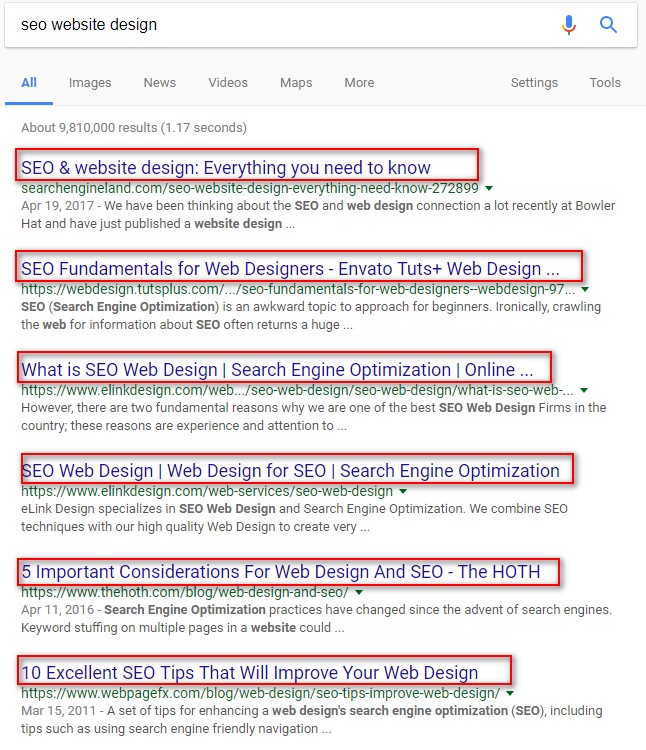Image resolution: width=646 pixels, height=750 pixels.
Task: Expand dropdown arrow beside webdesign.tutsplus.com URL
Action: pyautogui.click(x=585, y=289)
